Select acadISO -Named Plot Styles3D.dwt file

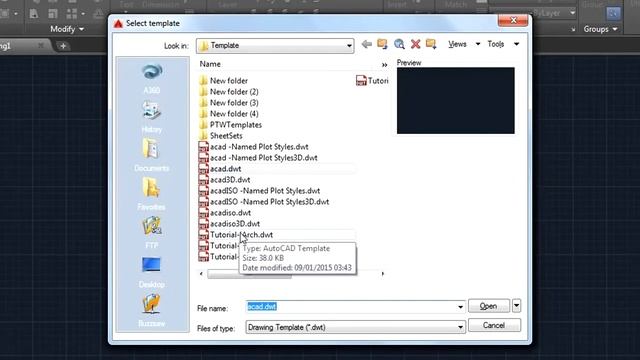click(x=264, y=202)
